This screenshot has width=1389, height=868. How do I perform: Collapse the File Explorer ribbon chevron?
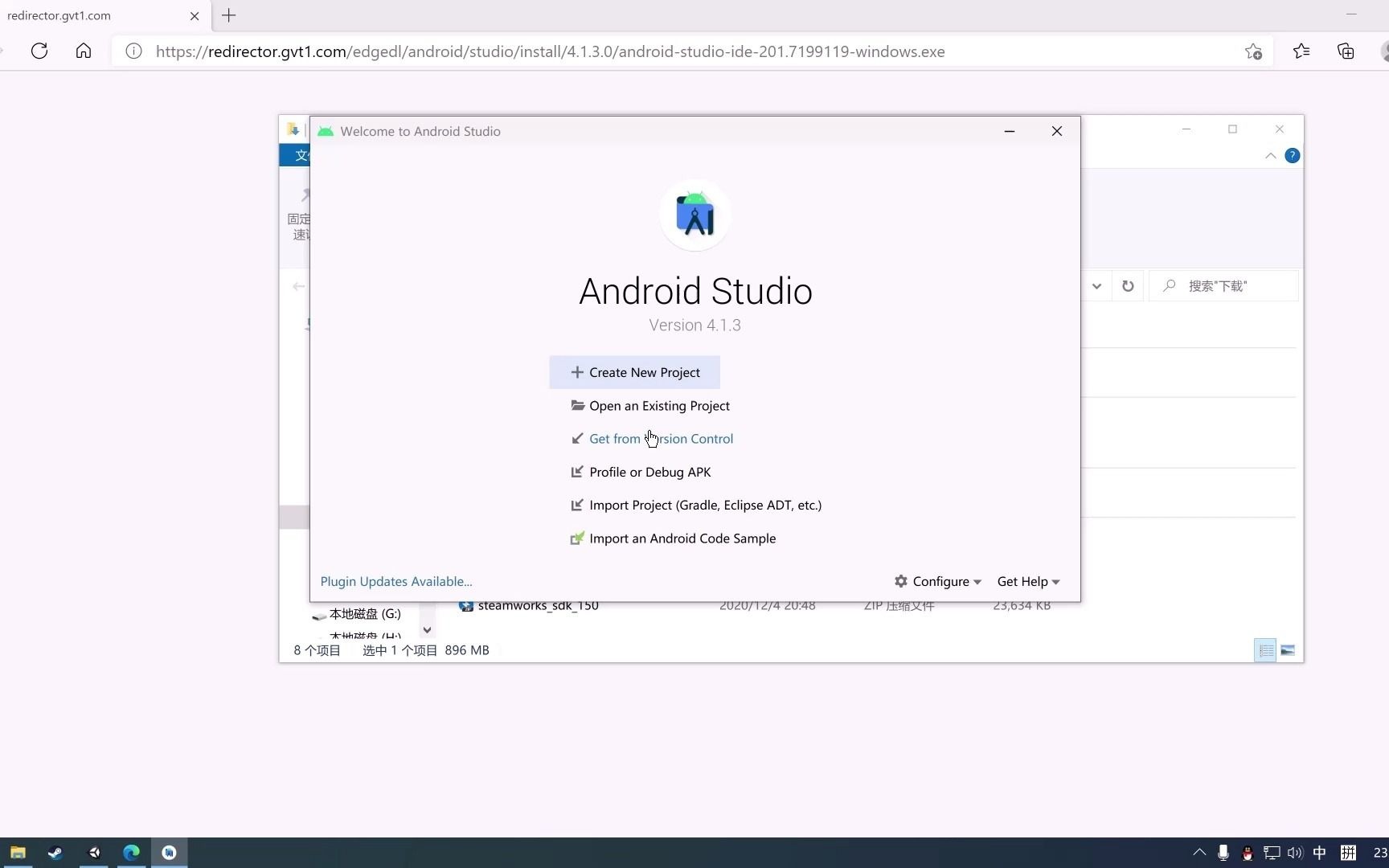point(1270,156)
